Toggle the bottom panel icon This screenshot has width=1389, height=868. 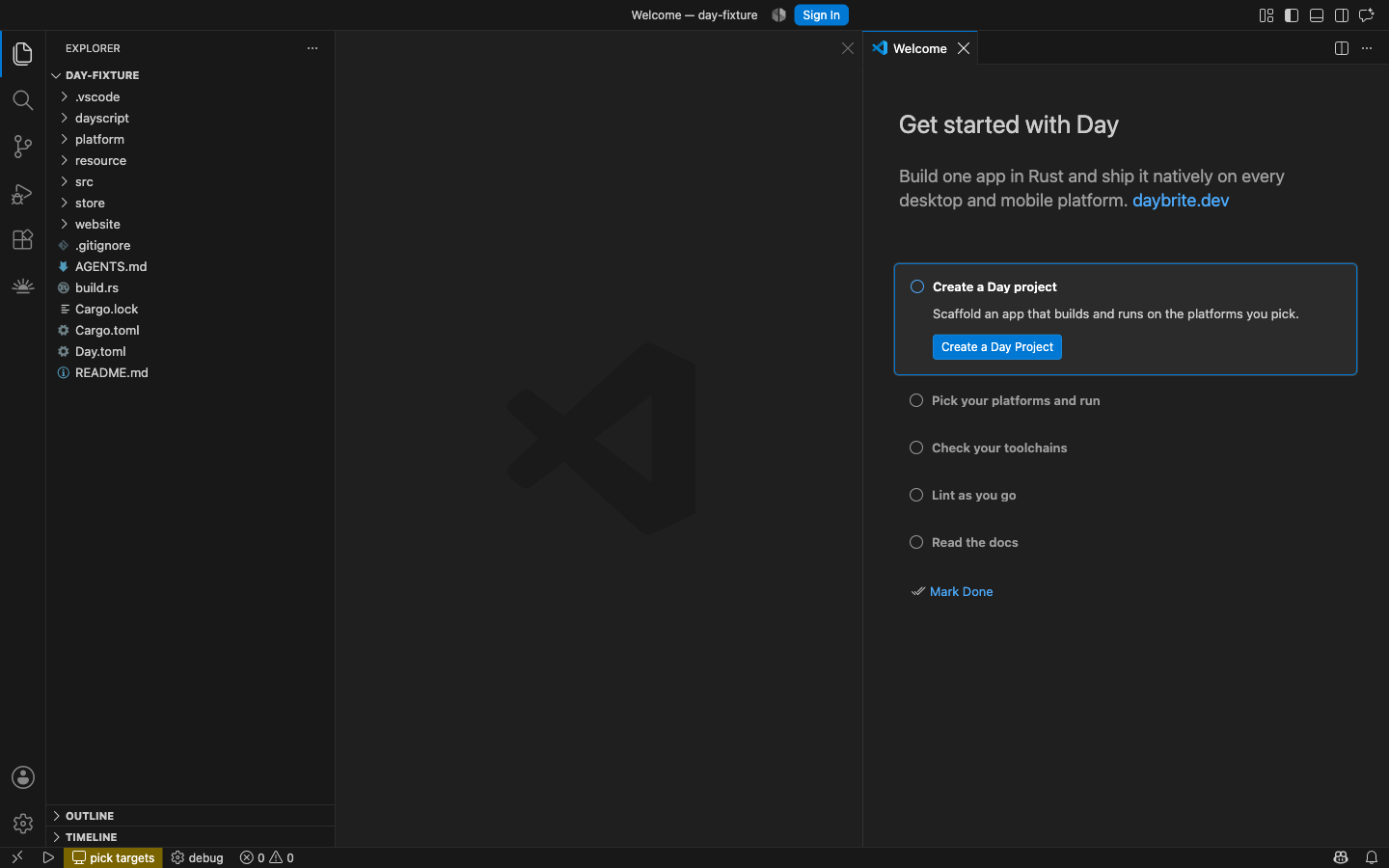[x=1317, y=15]
